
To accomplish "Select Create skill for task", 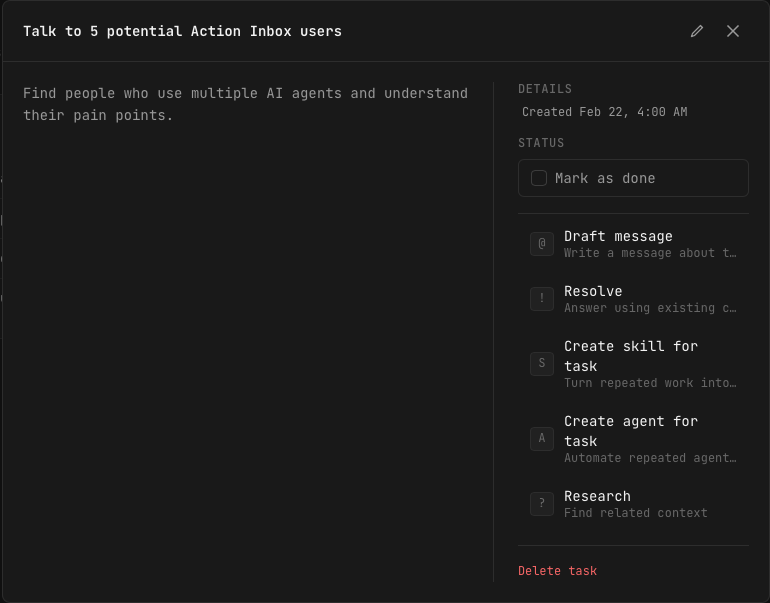I will pos(633,364).
